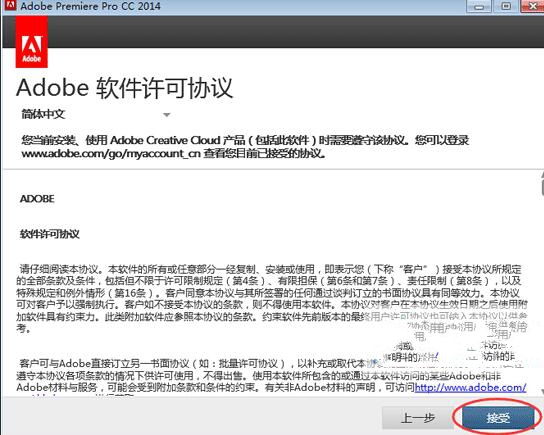Click the red Adobe logo
Image resolution: width=544 pixels, height=435 pixels.
pyautogui.click(x=32, y=42)
